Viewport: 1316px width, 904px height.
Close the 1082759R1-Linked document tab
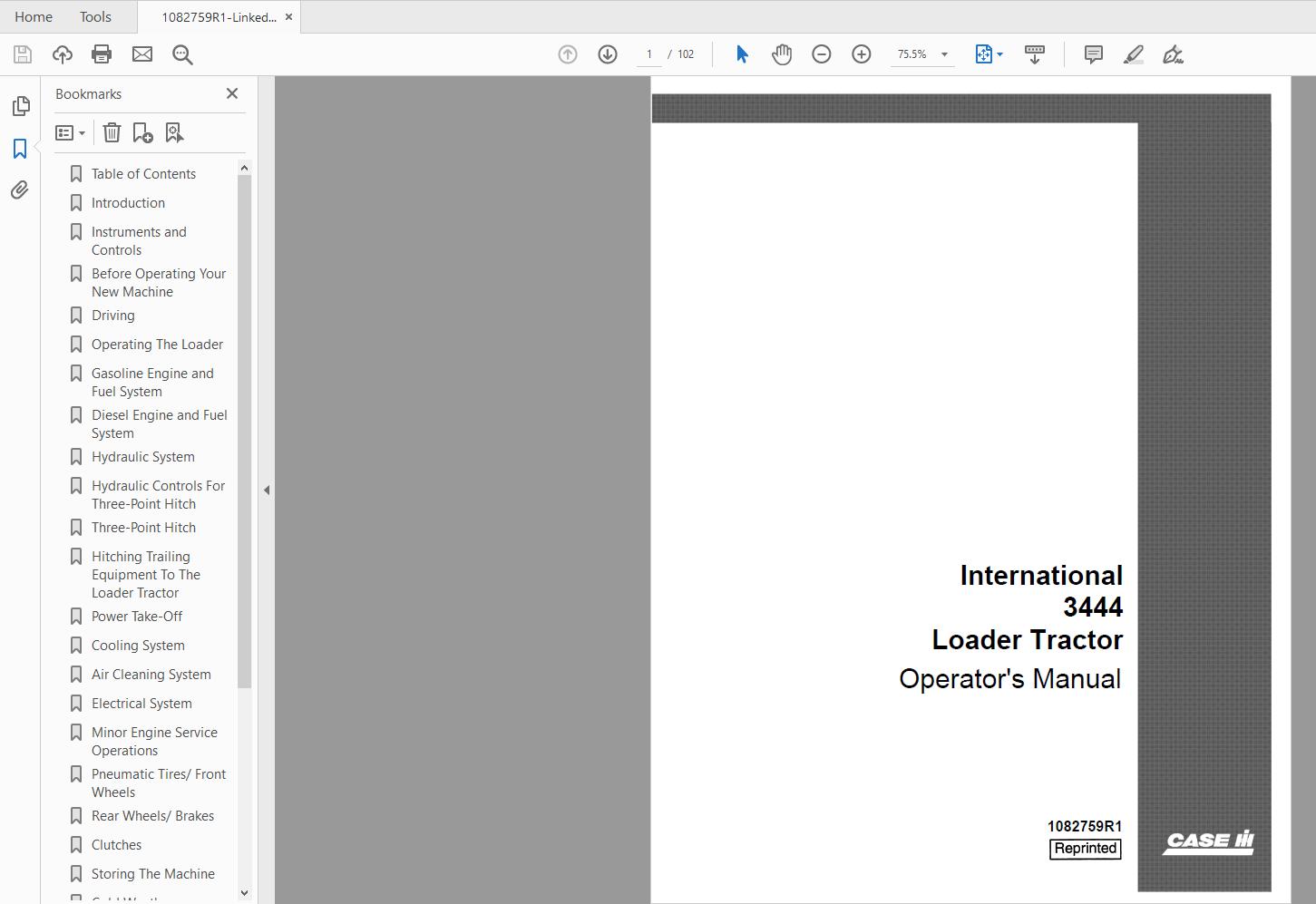[x=289, y=17]
